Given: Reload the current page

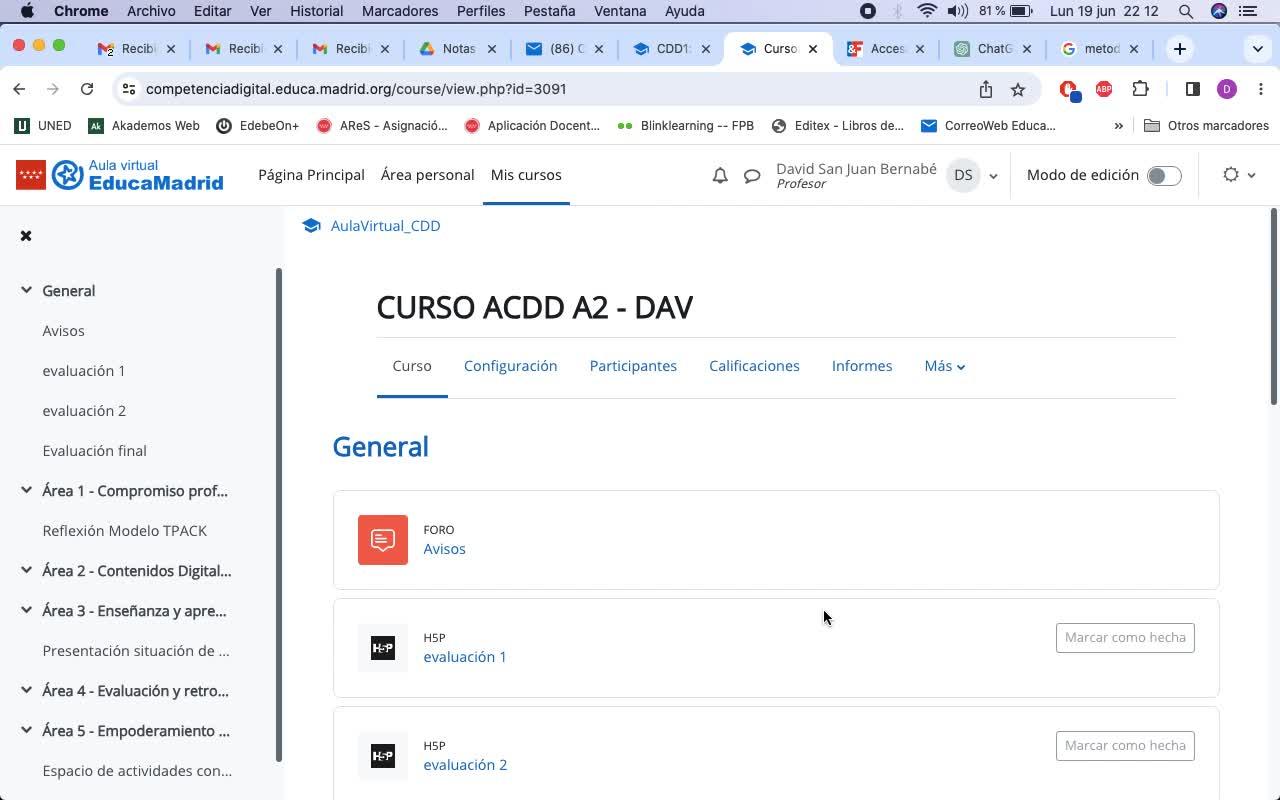Looking at the screenshot, I should (x=87, y=89).
